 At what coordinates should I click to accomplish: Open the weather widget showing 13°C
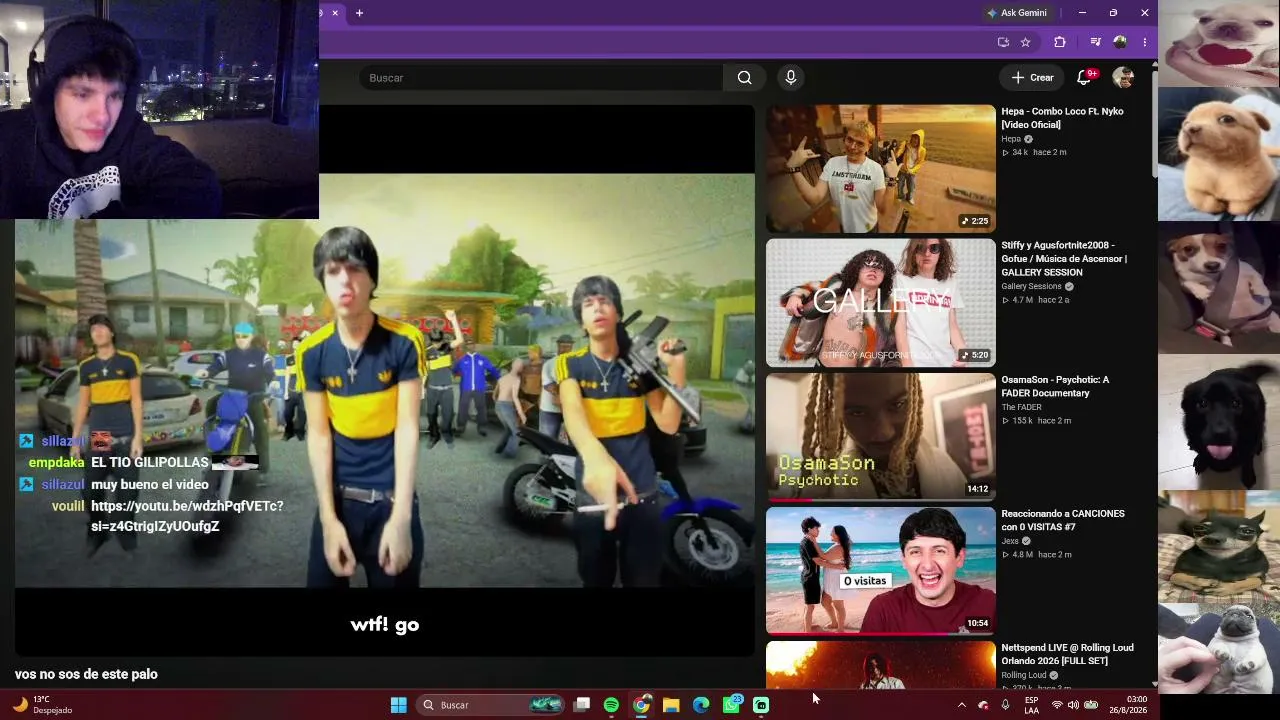click(42, 705)
